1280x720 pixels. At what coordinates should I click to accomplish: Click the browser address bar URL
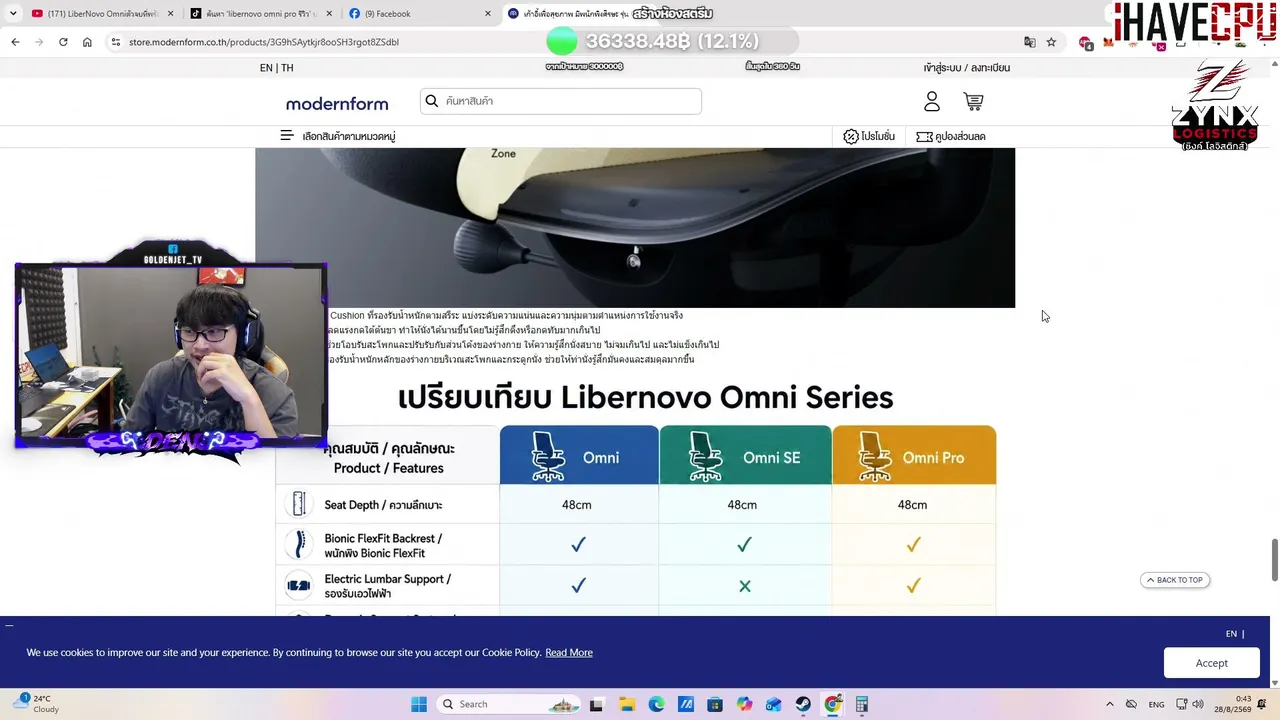(x=264, y=42)
